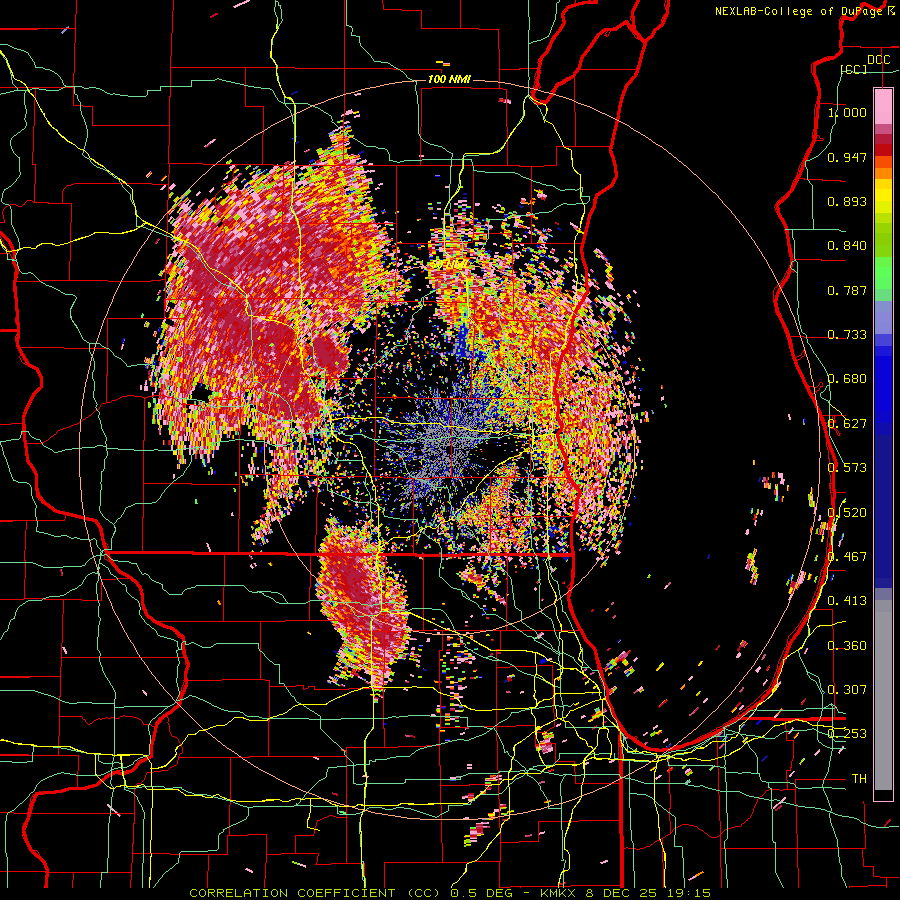This screenshot has height=900, width=900.
Task: Select the 0.307 scale value
Action: (x=847, y=690)
